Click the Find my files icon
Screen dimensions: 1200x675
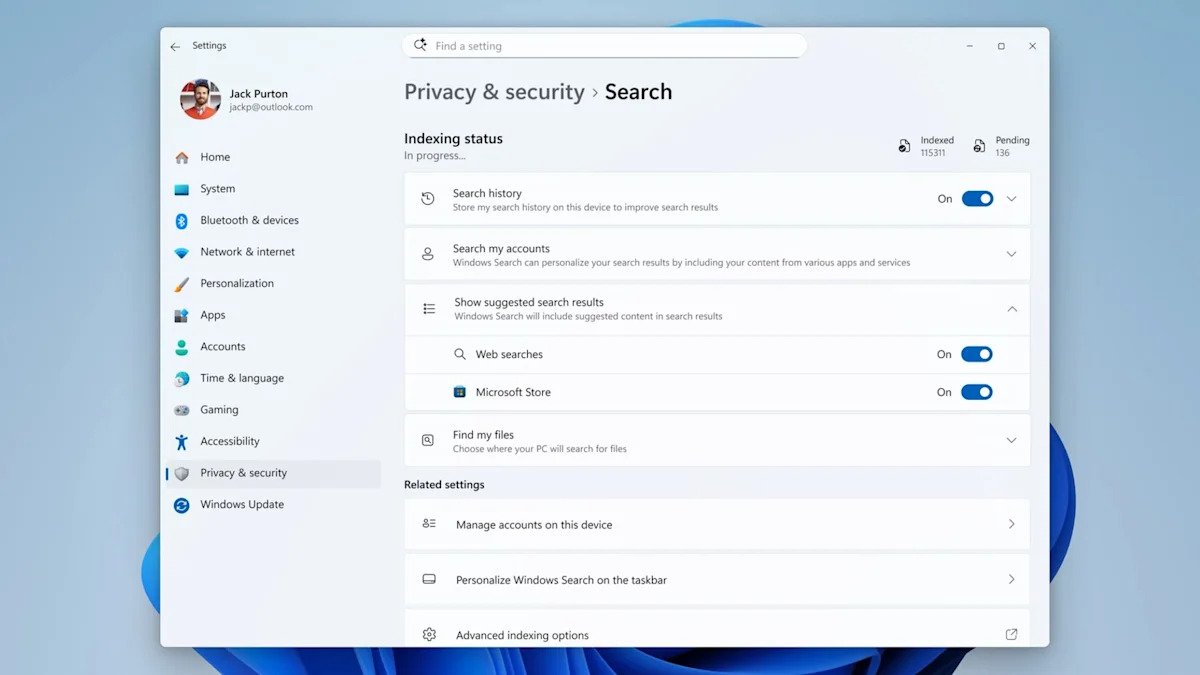point(428,440)
